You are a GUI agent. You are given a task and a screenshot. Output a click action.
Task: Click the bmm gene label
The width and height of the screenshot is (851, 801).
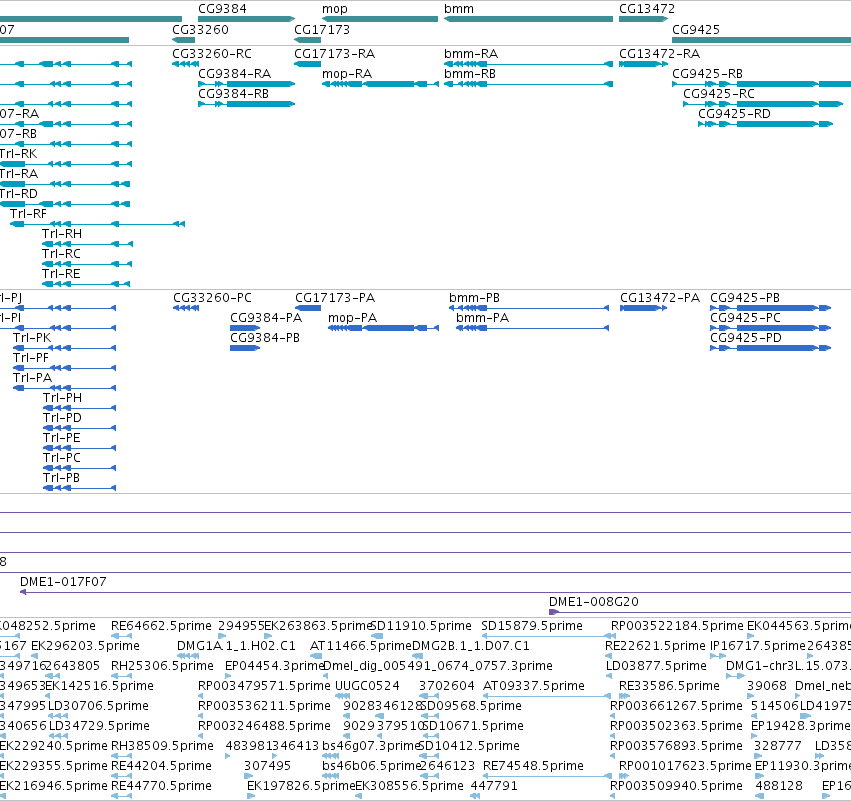click(459, 9)
